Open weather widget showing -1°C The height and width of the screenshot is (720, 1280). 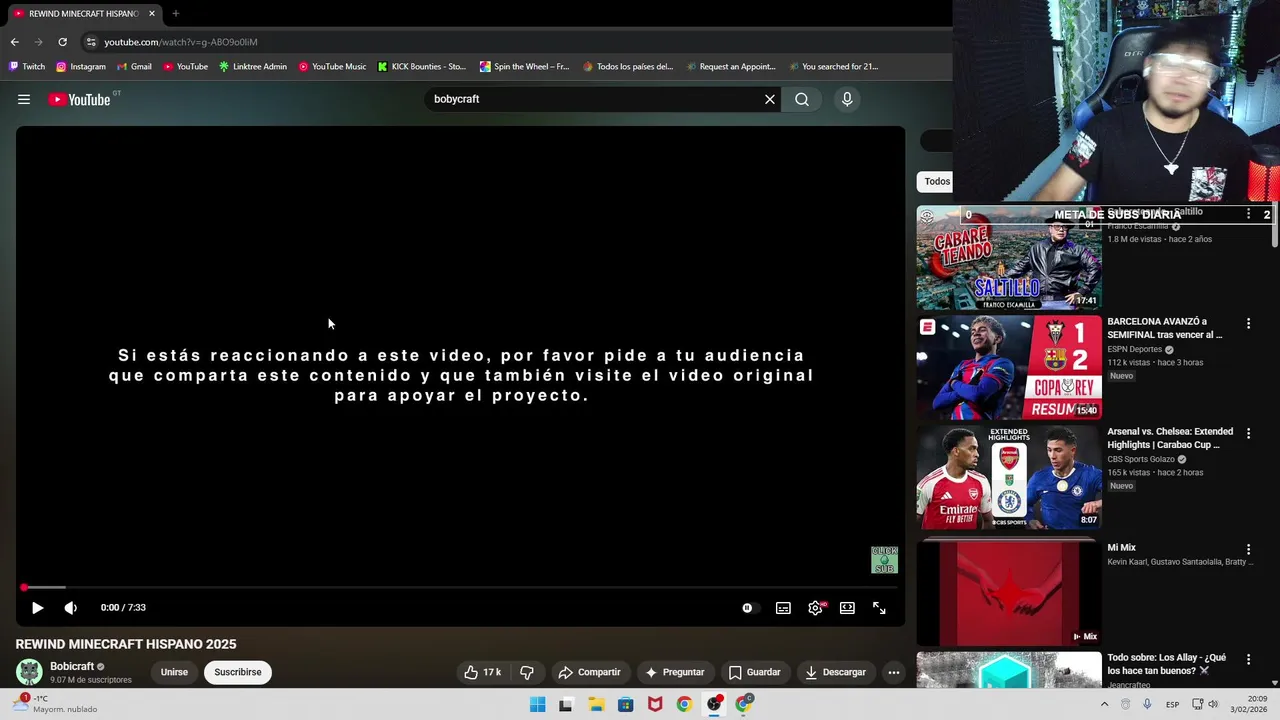pos(55,704)
